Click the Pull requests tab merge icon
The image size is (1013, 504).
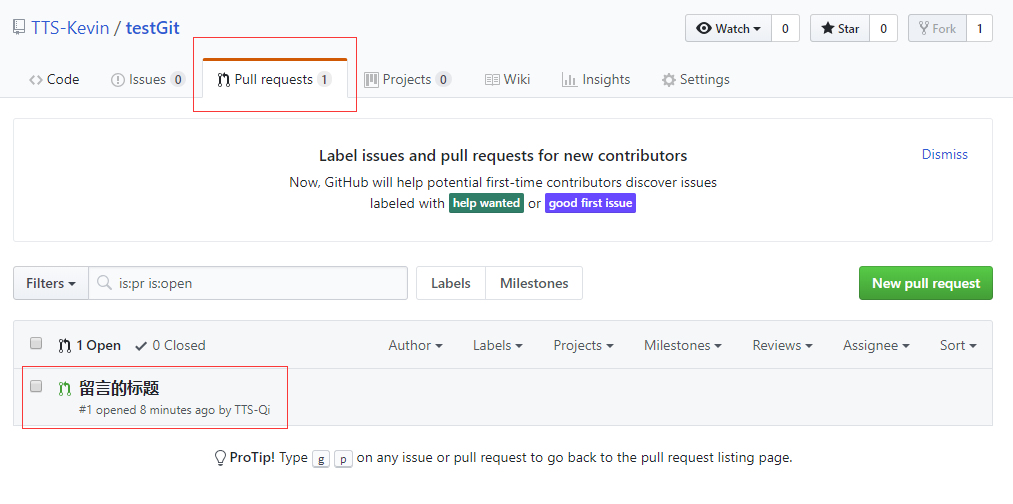click(x=224, y=80)
